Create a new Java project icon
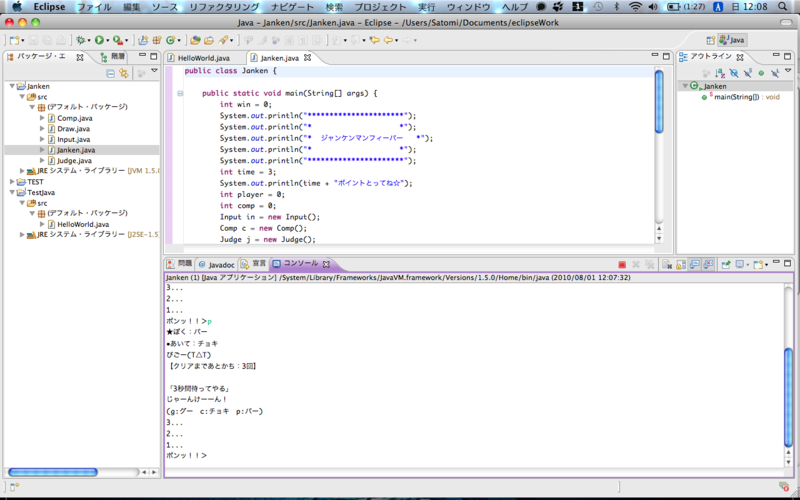Image resolution: width=800 pixels, height=500 pixels. click(x=143, y=40)
